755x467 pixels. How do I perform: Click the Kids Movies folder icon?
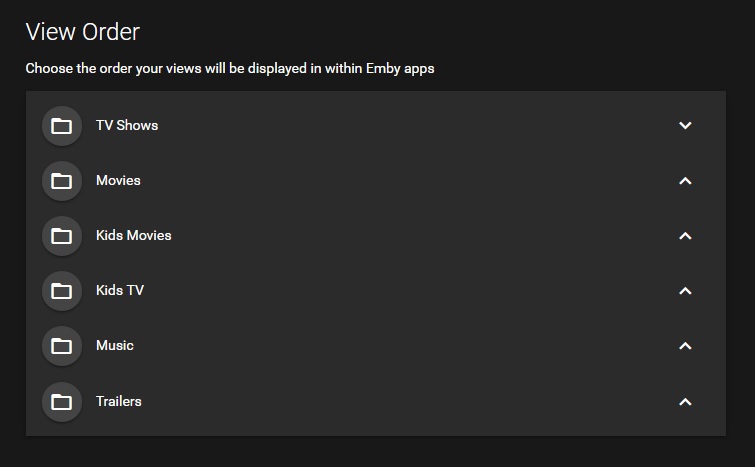click(x=62, y=236)
